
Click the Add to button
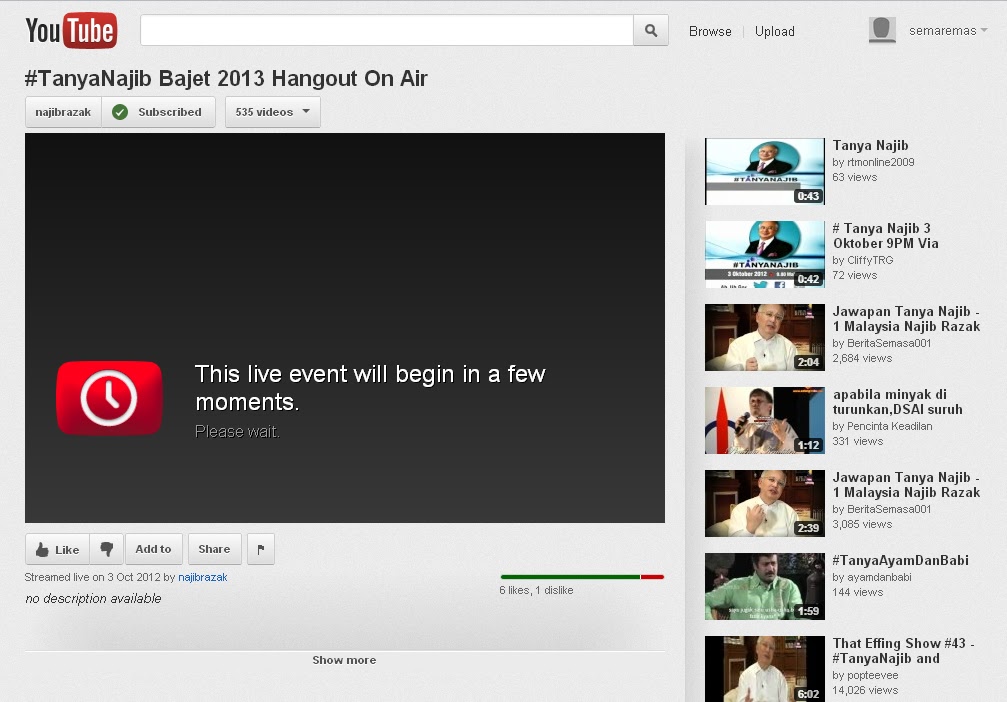point(153,549)
